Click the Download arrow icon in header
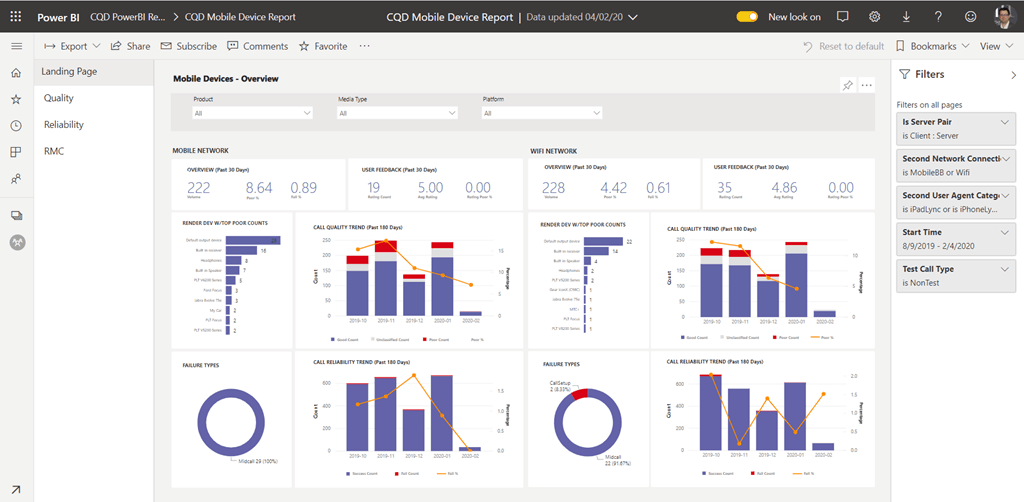The height and width of the screenshot is (502, 1024). pyautogui.click(x=906, y=17)
